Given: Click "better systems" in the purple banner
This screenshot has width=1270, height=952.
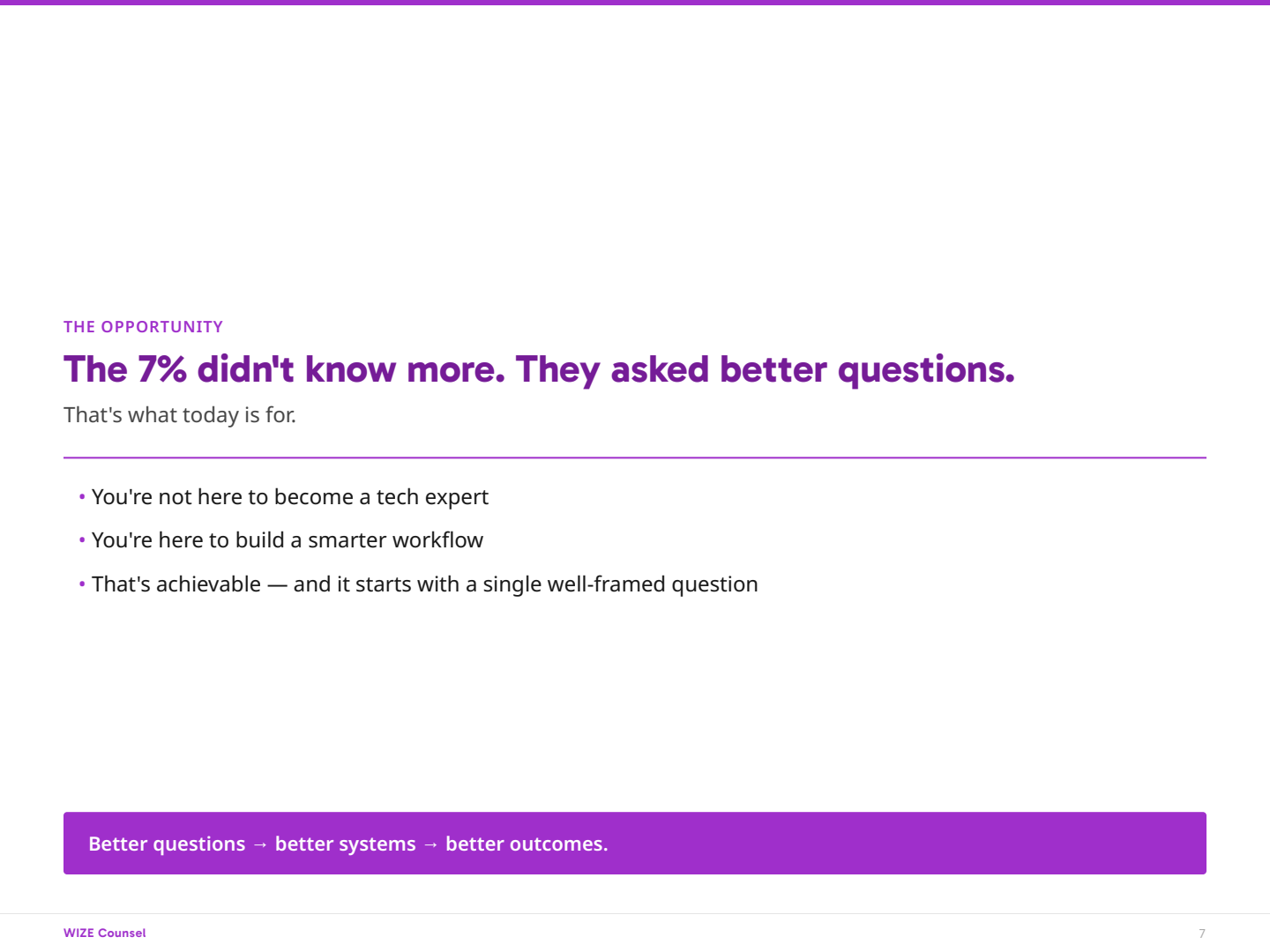Looking at the screenshot, I should pos(345,844).
